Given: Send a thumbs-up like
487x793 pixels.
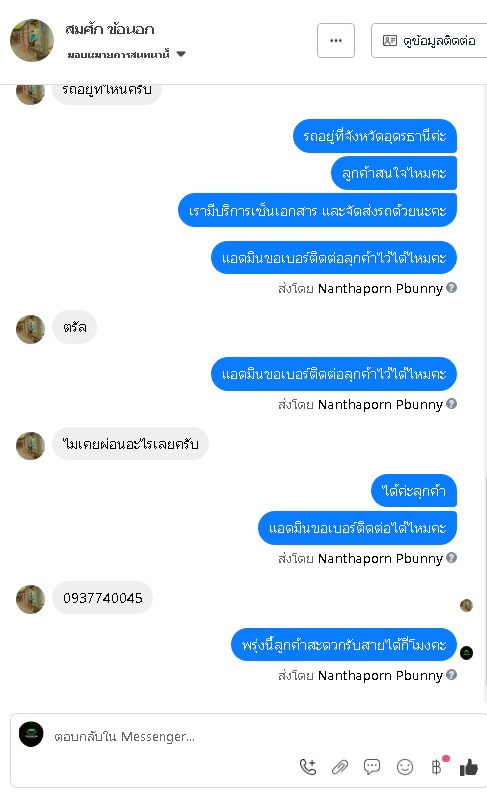Looking at the screenshot, I should [x=469, y=767].
